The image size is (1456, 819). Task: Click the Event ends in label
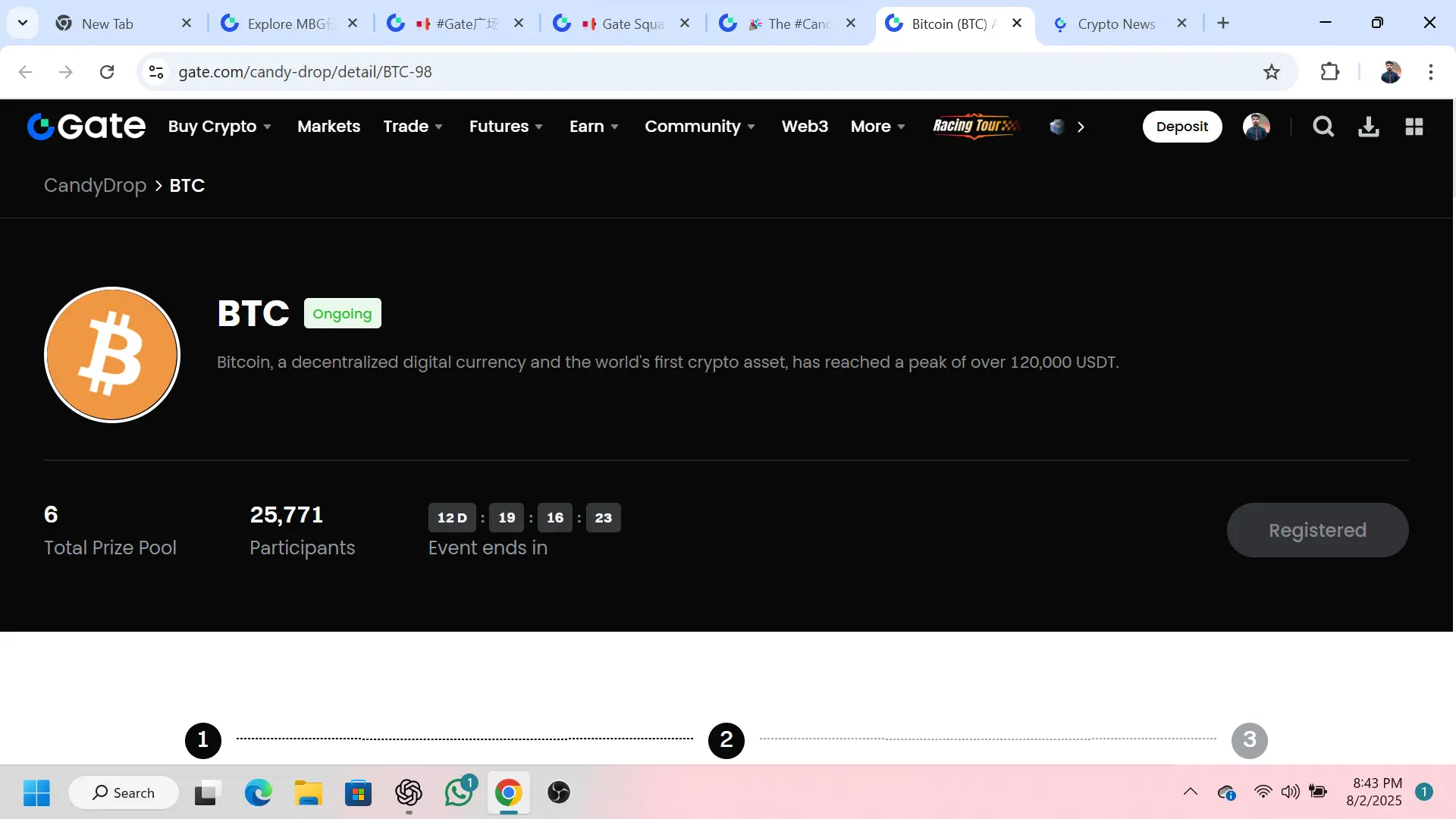coord(488,548)
